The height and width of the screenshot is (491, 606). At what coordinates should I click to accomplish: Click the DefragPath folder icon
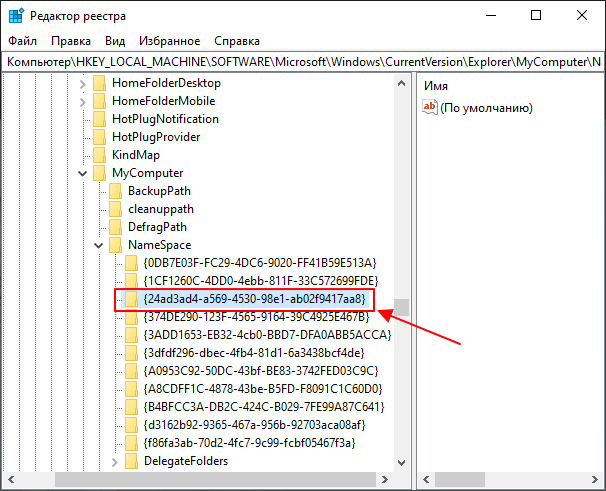pyautogui.click(x=115, y=227)
